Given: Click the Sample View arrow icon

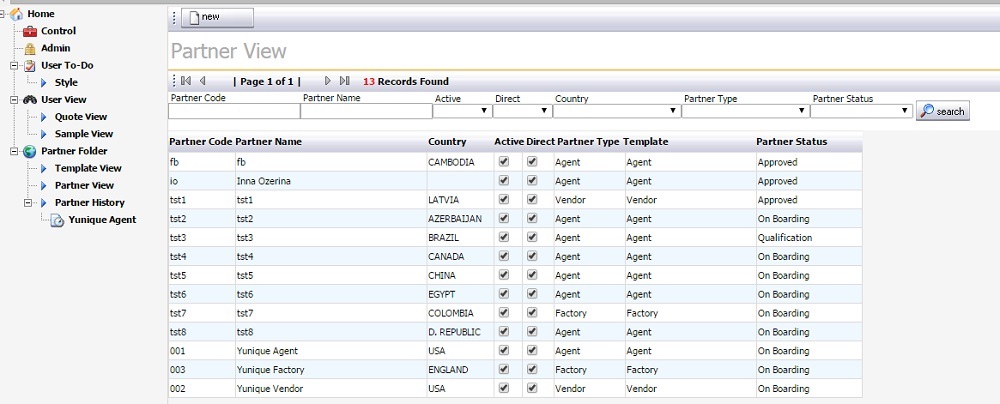Looking at the screenshot, I should coord(43,134).
